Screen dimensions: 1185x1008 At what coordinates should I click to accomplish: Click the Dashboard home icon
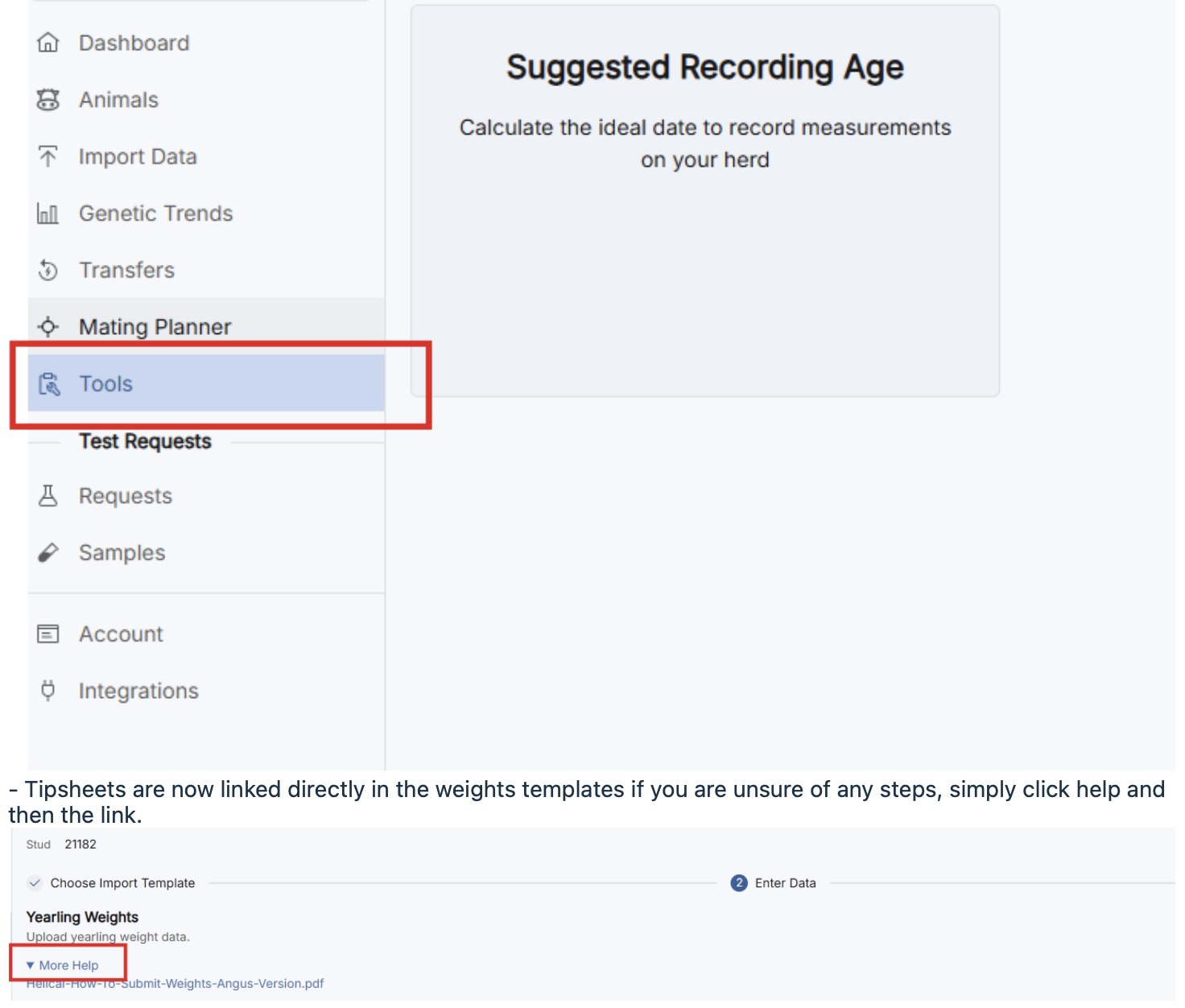click(48, 43)
